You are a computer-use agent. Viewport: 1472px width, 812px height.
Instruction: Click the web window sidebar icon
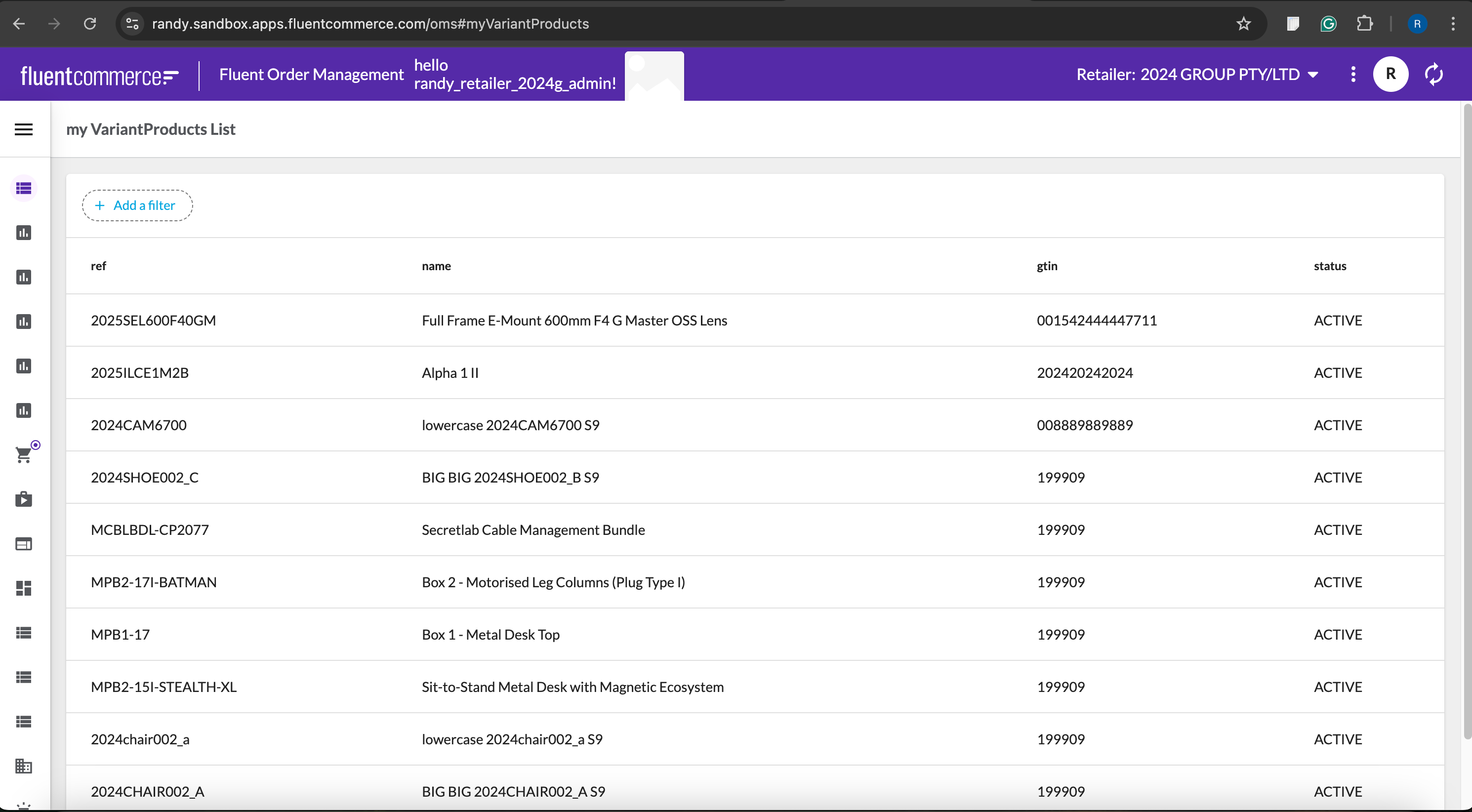[23, 543]
